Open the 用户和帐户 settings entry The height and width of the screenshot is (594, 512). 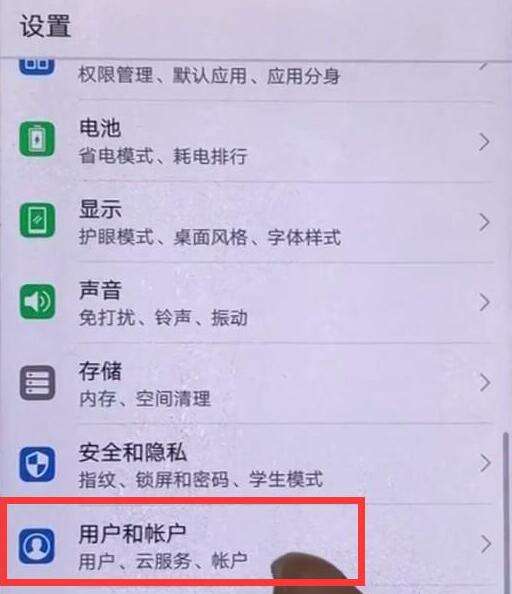pos(256,546)
